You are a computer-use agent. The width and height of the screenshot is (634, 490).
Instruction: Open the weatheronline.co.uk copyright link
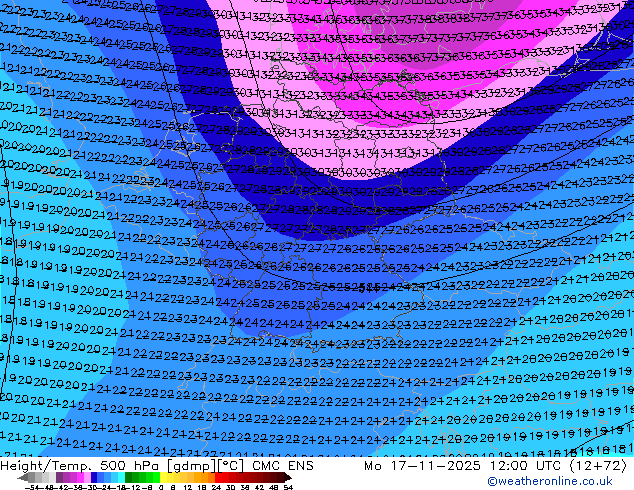coord(549,481)
